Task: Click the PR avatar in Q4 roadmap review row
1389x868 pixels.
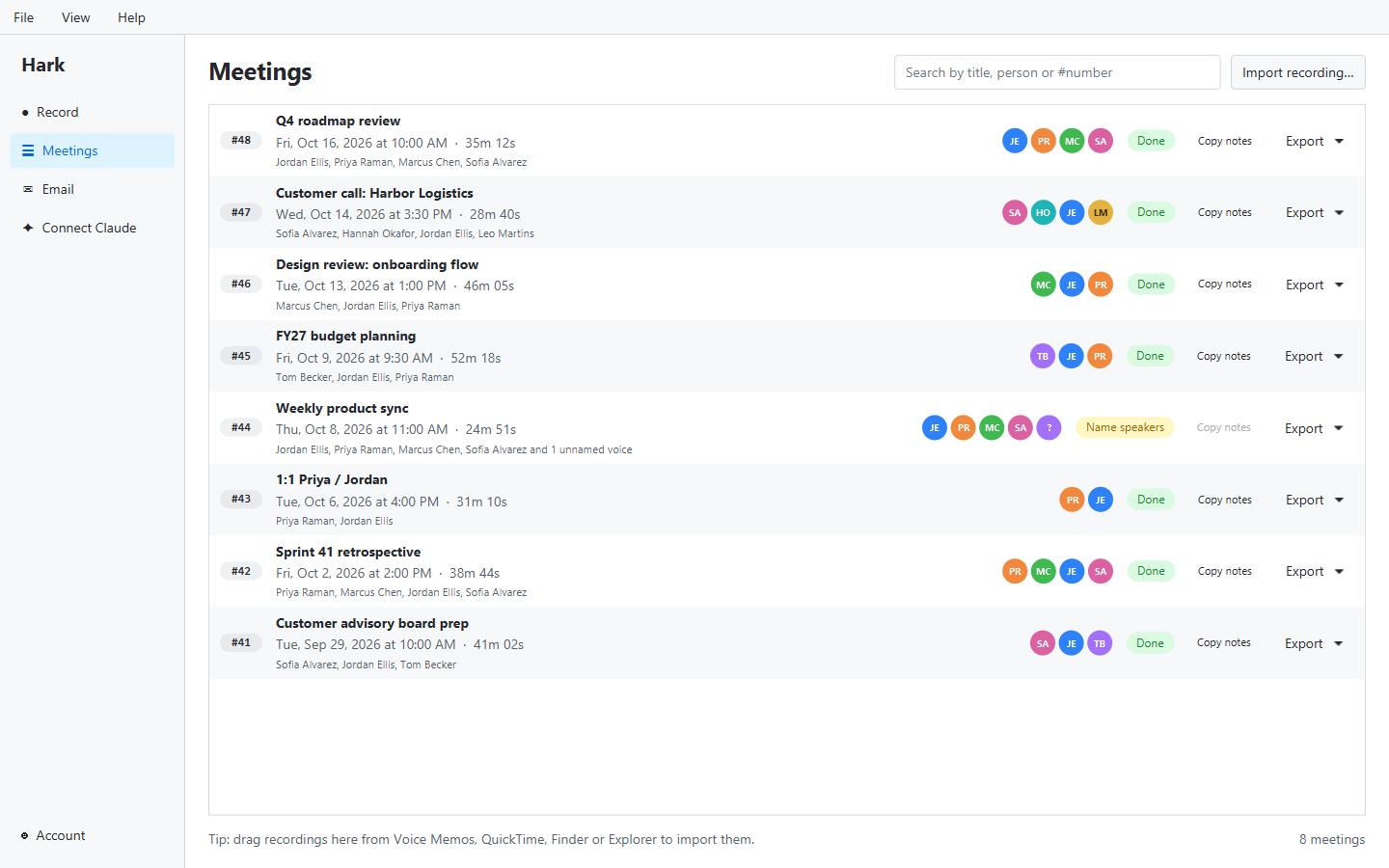Action: coord(1044,141)
